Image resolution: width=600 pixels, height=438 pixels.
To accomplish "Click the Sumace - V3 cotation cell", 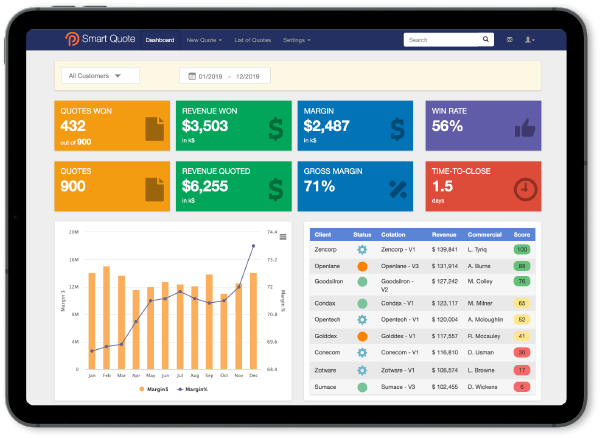I will [398, 387].
